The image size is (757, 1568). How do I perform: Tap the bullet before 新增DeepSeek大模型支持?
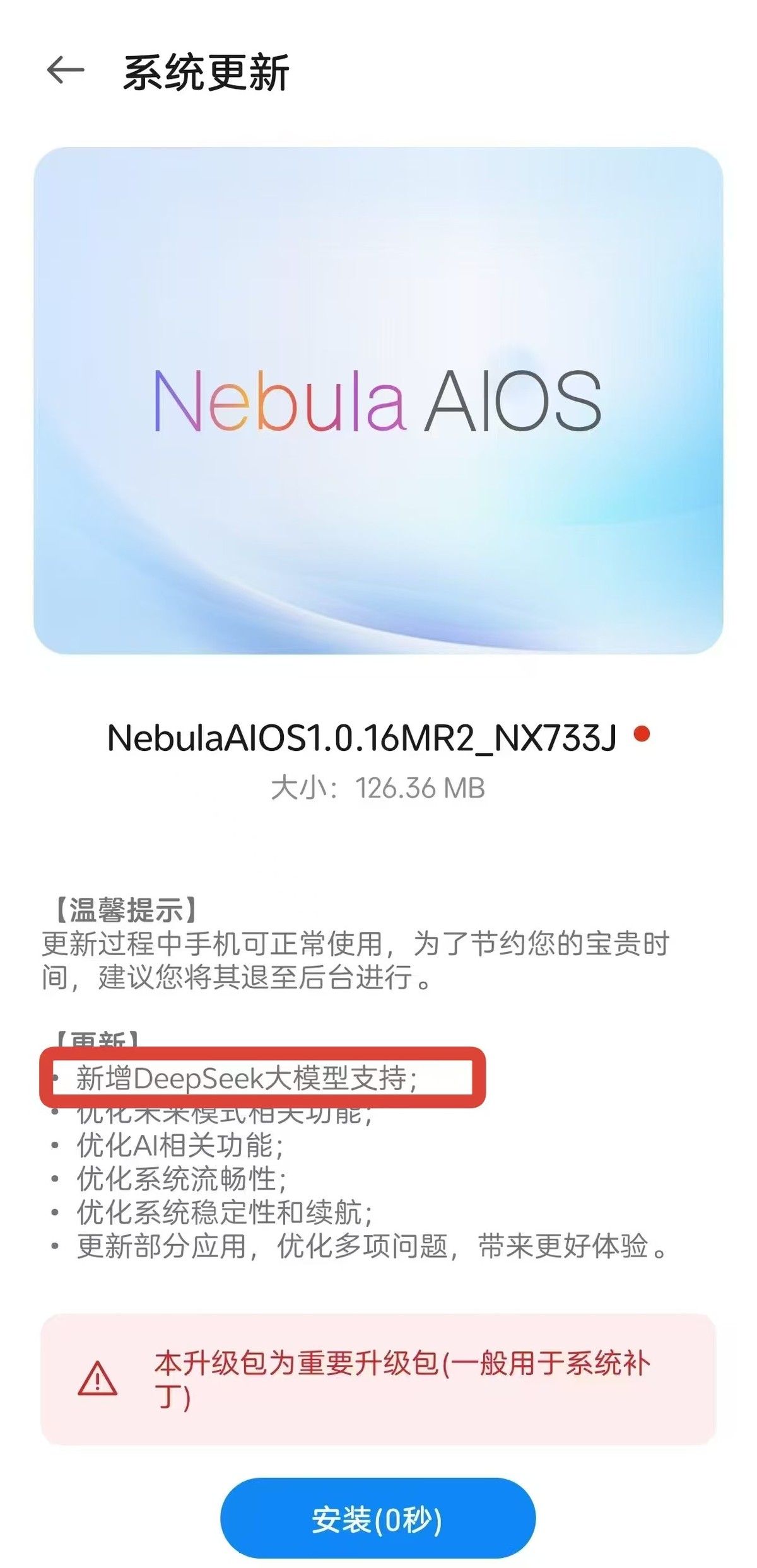point(57,1078)
